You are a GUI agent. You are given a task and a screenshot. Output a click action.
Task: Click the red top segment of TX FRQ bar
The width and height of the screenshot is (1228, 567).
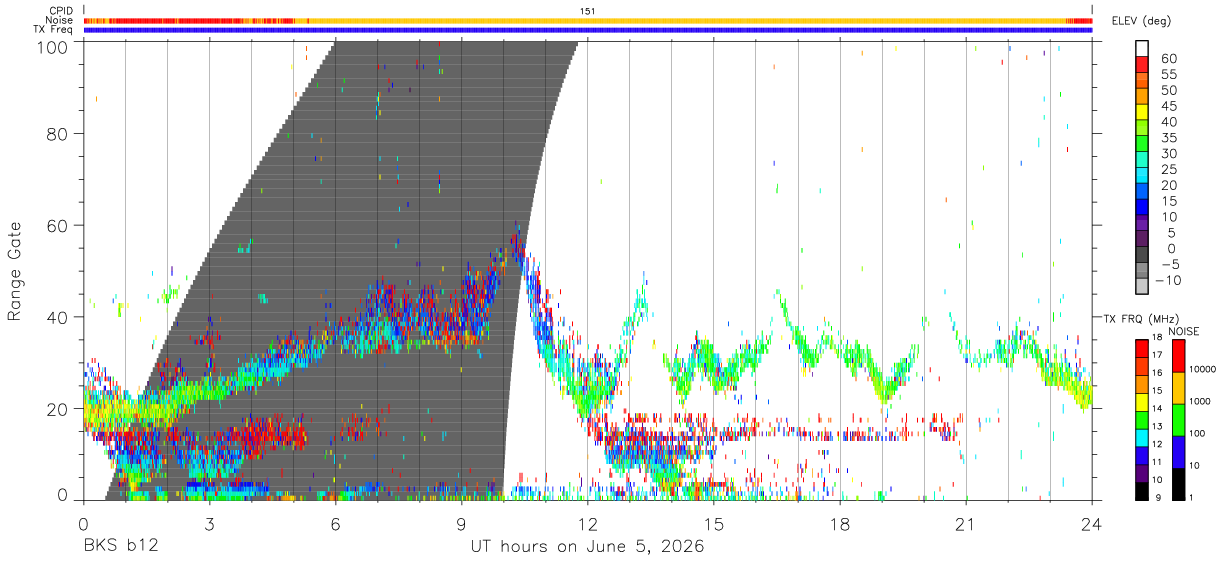click(1142, 348)
